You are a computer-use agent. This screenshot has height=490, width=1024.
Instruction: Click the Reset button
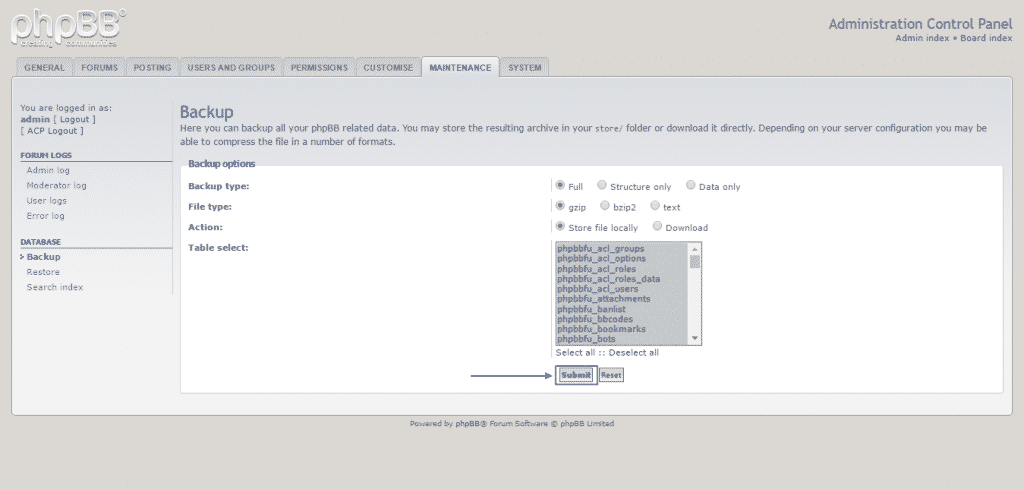click(611, 375)
